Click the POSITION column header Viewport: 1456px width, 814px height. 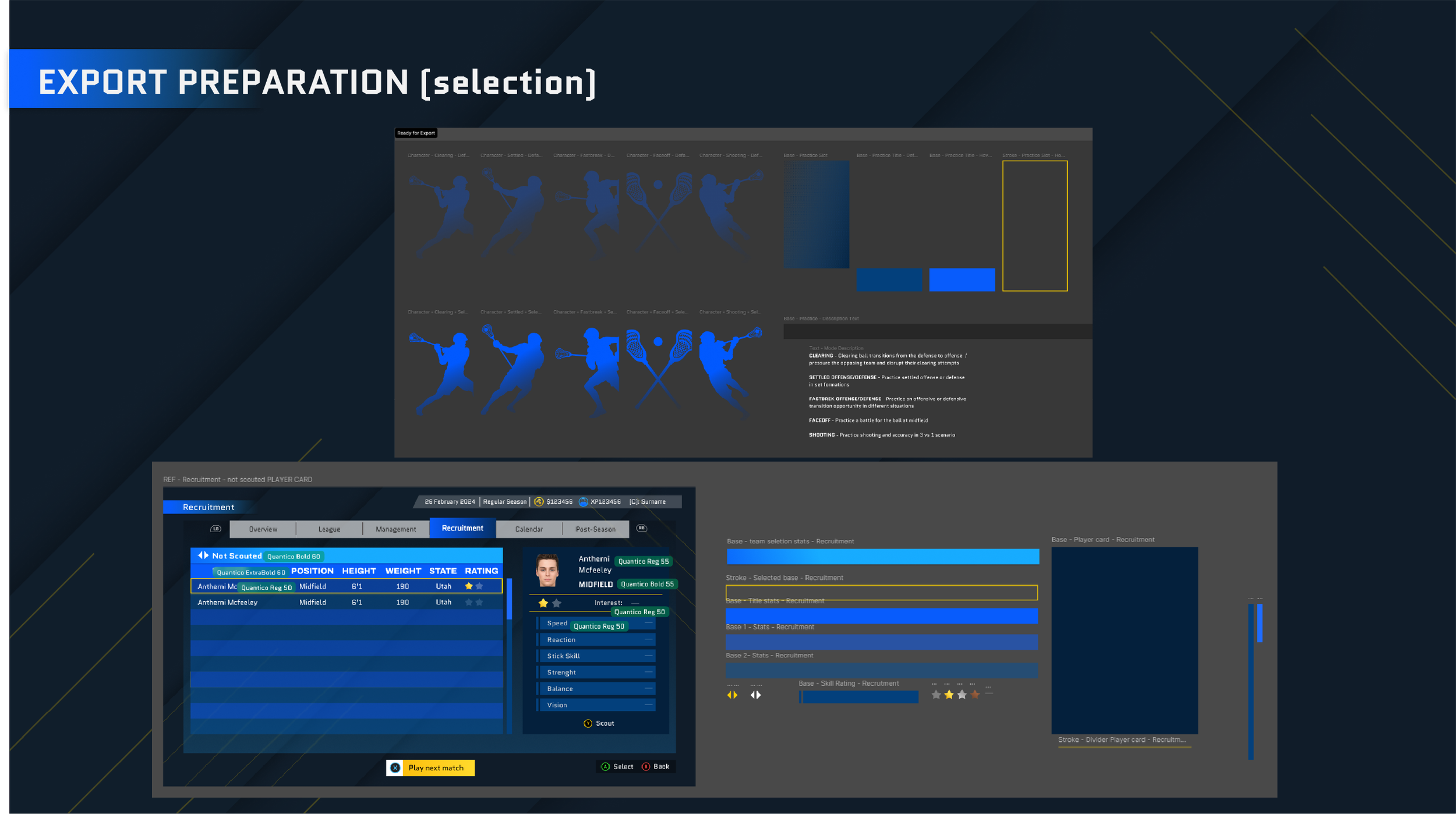312,571
